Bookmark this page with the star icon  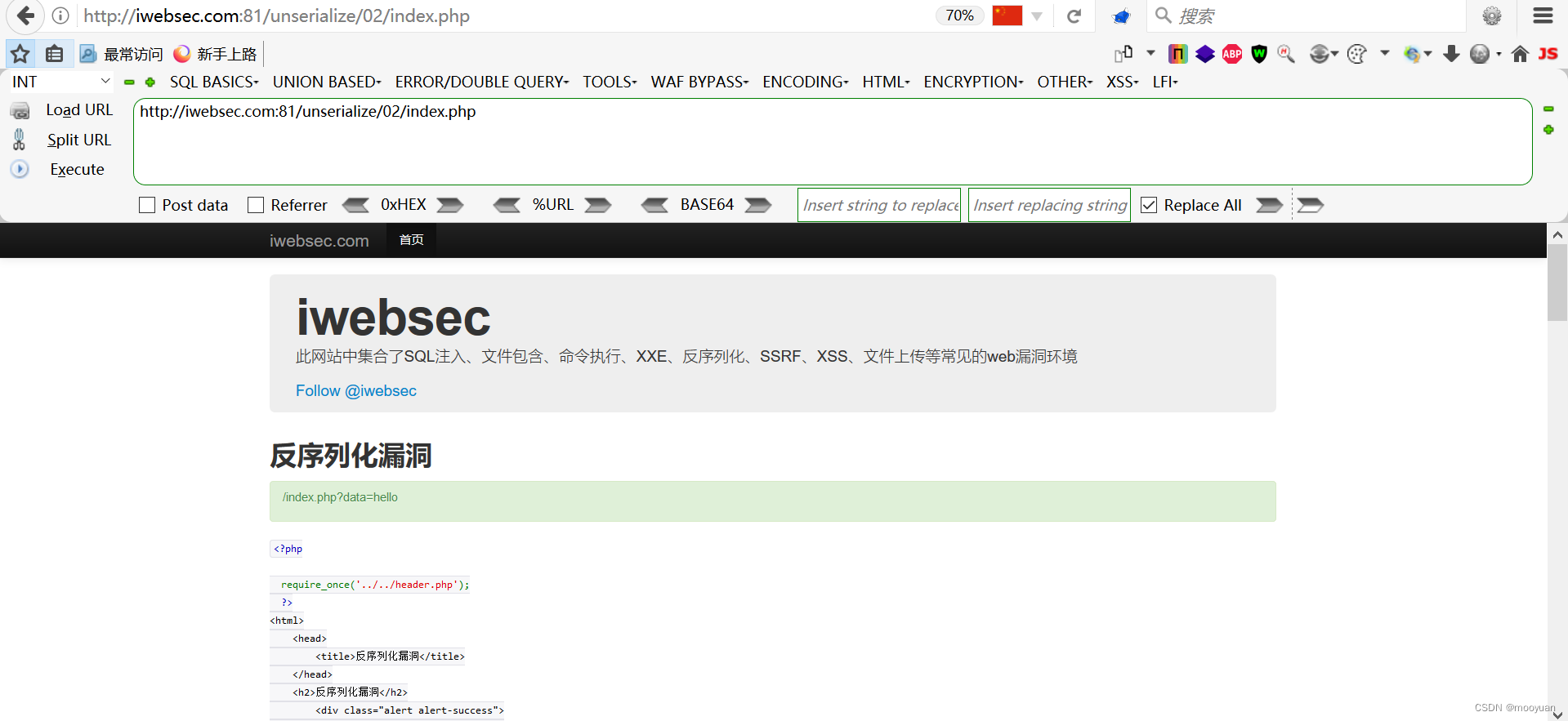pyautogui.click(x=20, y=54)
